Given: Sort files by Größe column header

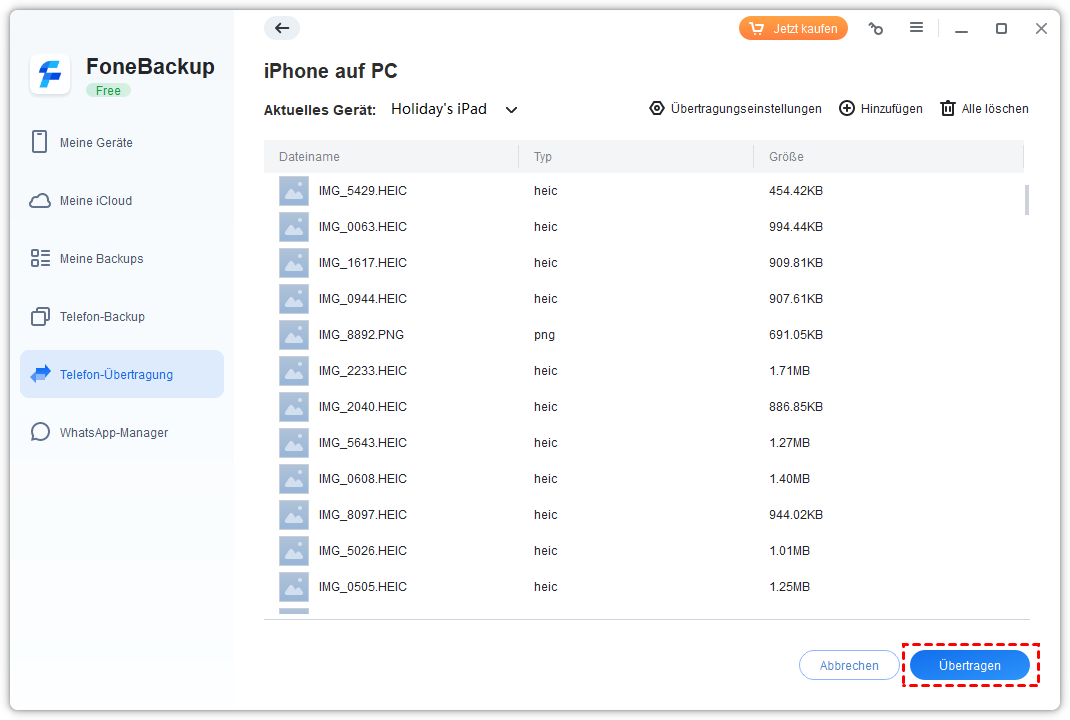Looking at the screenshot, I should point(786,157).
